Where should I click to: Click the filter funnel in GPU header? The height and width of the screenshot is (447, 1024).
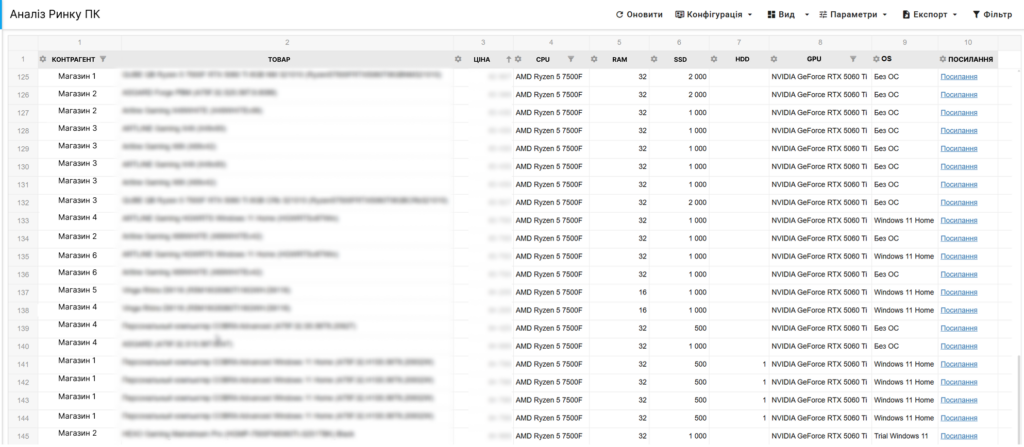[x=853, y=59]
